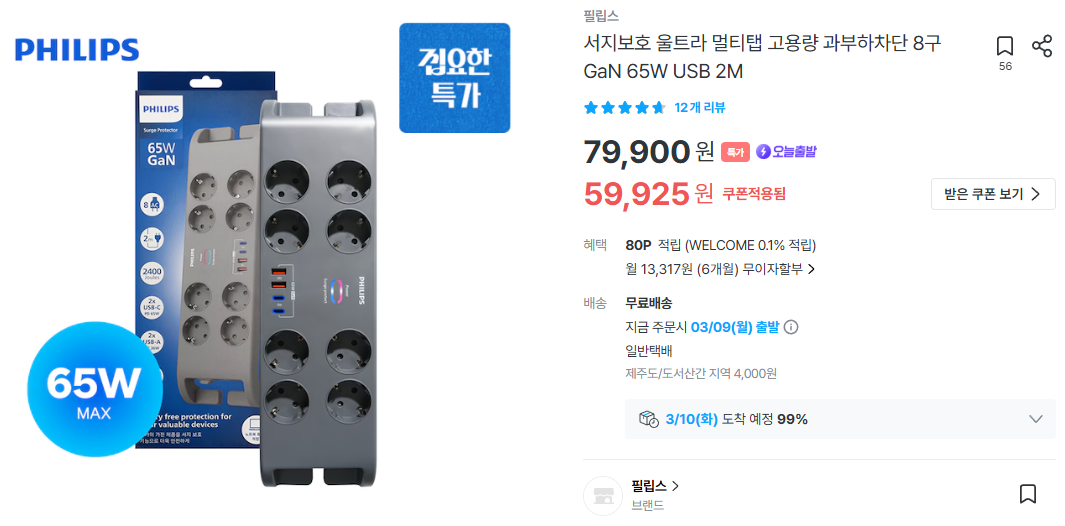Click the delivery box icon near 3/10

coord(648,419)
